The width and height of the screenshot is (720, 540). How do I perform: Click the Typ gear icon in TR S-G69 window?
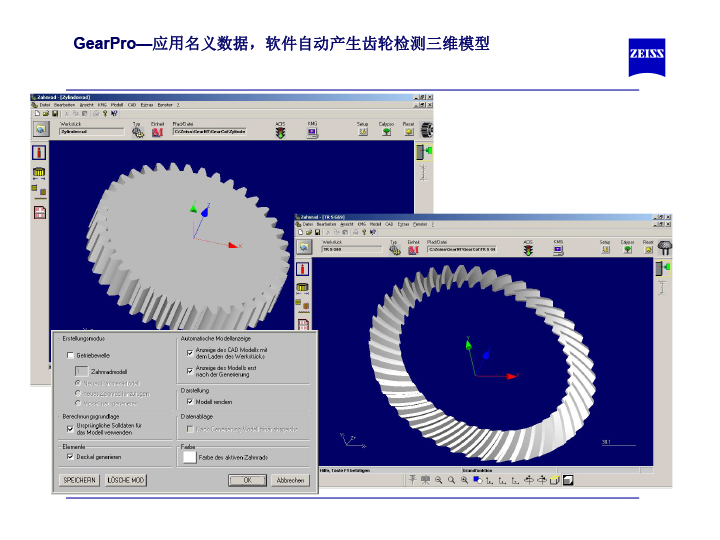(394, 250)
